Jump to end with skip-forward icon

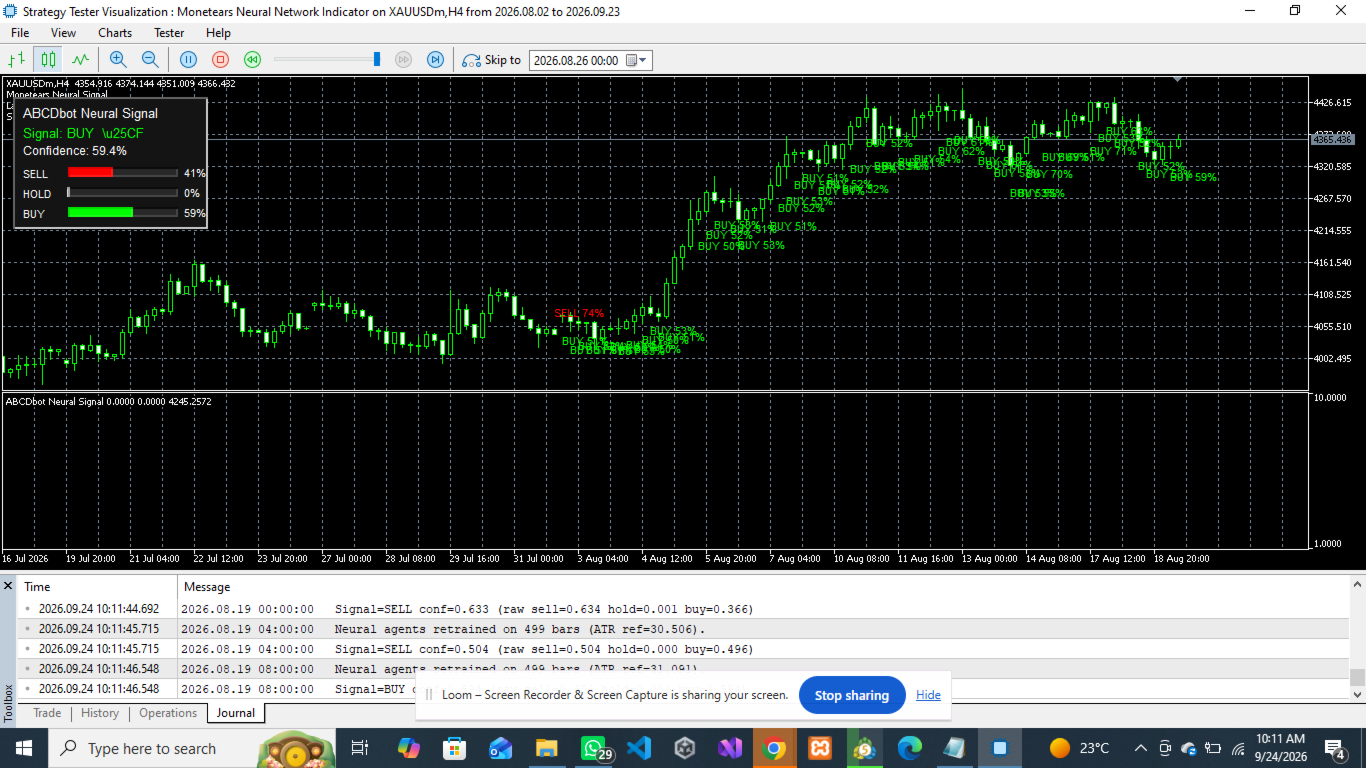click(x=435, y=60)
